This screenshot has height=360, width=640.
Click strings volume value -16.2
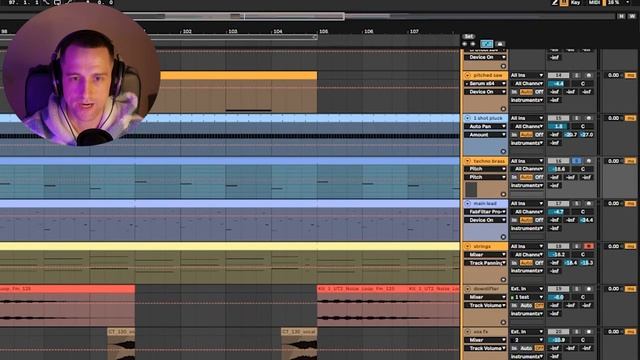click(x=558, y=255)
